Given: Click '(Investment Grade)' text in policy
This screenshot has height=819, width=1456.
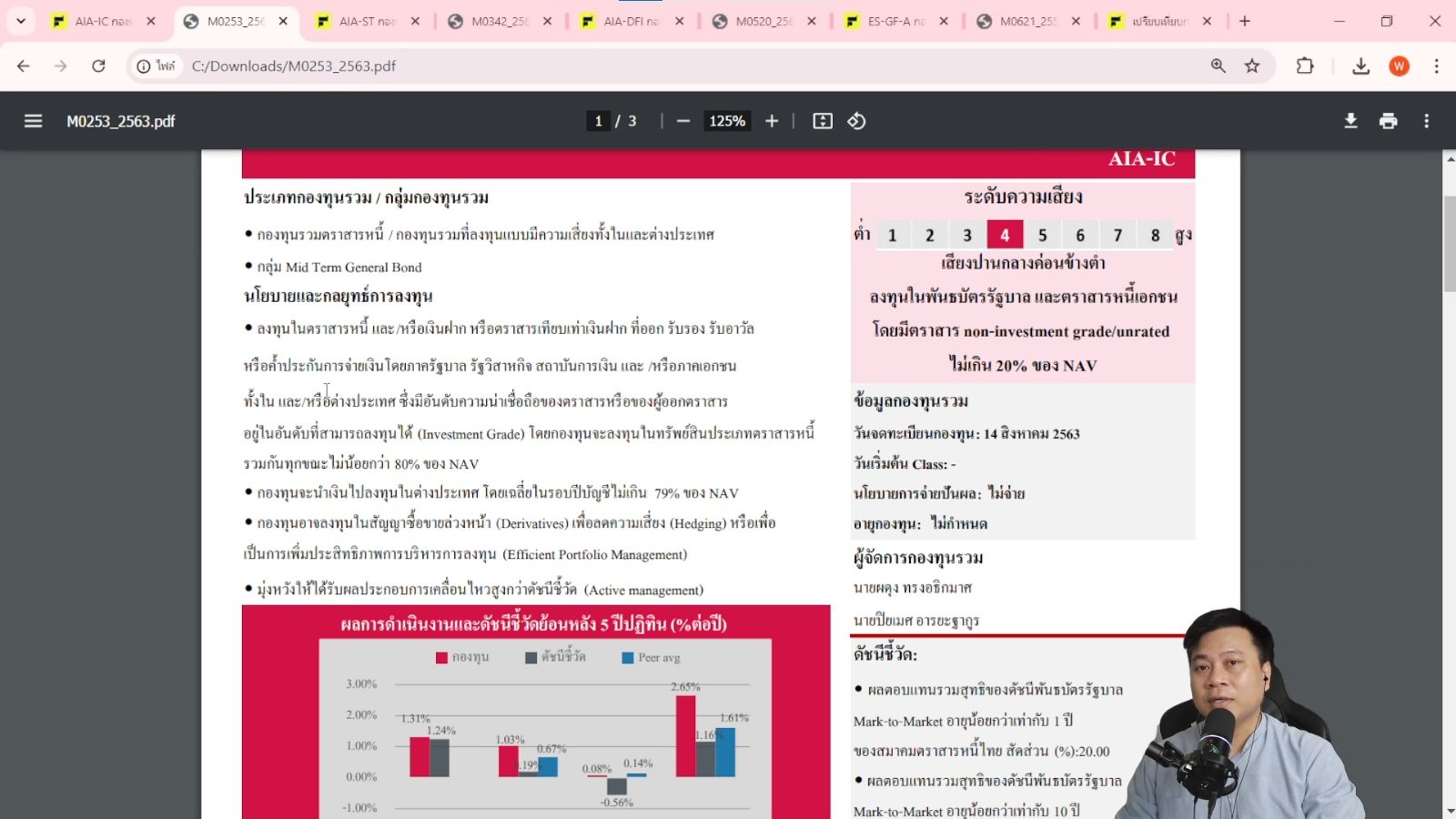Looking at the screenshot, I should 470,434.
